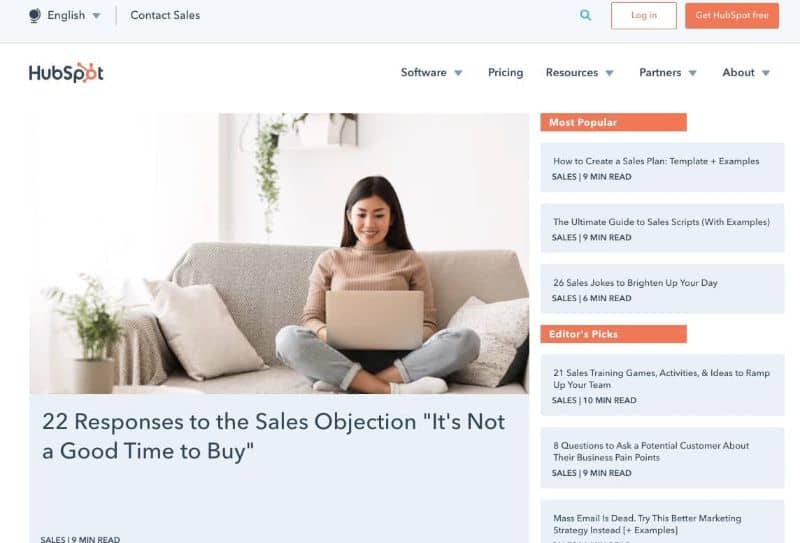The image size is (800, 543).
Task: Click the Contact Sales link
Action: [165, 15]
